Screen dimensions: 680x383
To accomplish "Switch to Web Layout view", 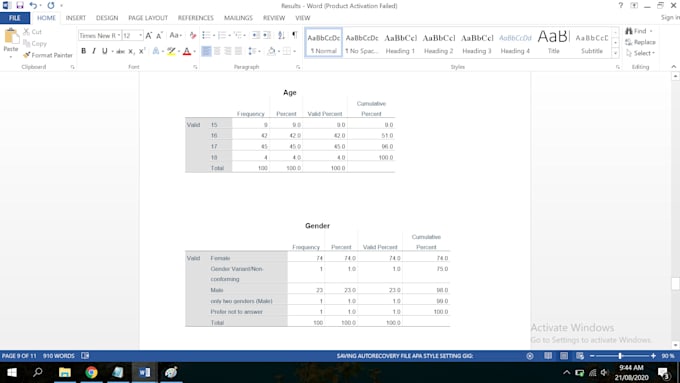I will [580, 356].
